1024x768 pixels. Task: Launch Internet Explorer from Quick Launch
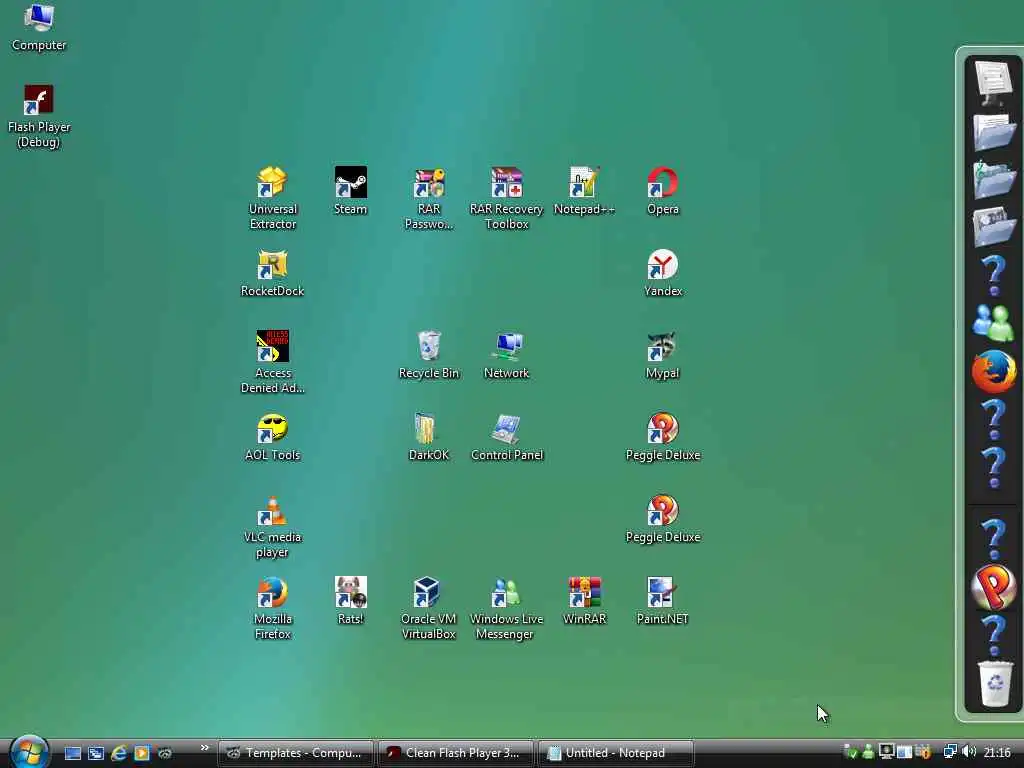coord(119,753)
